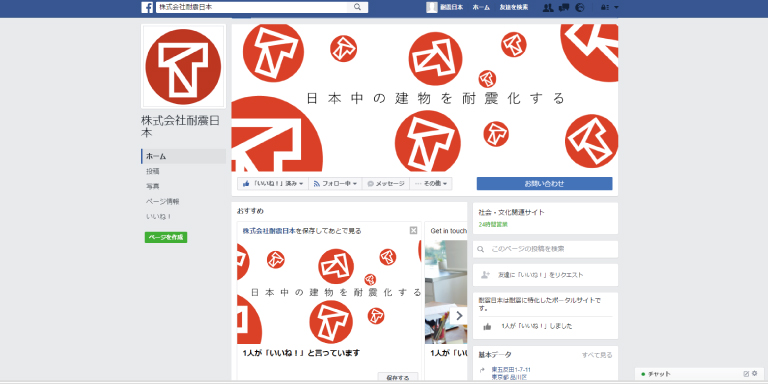768x384 pixels.
Task: Click the 基本データ section heading
Action: pos(495,355)
